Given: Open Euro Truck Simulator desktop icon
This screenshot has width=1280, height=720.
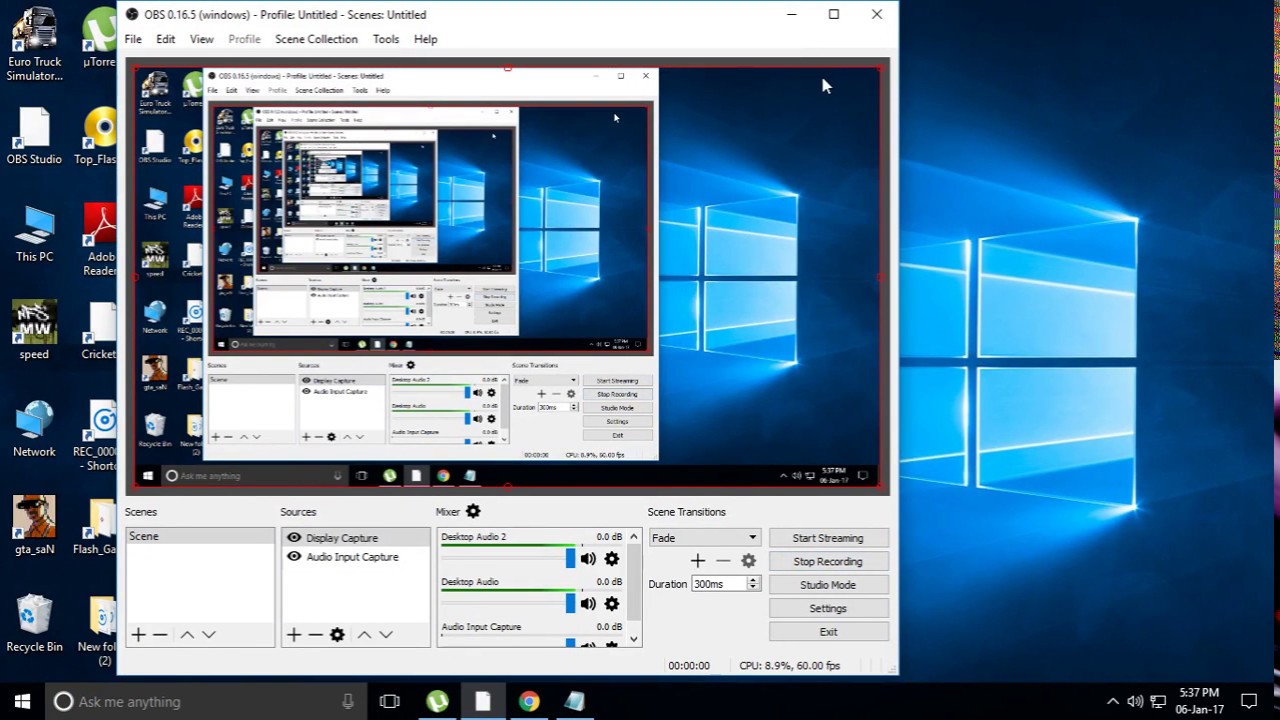Looking at the screenshot, I should point(34,45).
